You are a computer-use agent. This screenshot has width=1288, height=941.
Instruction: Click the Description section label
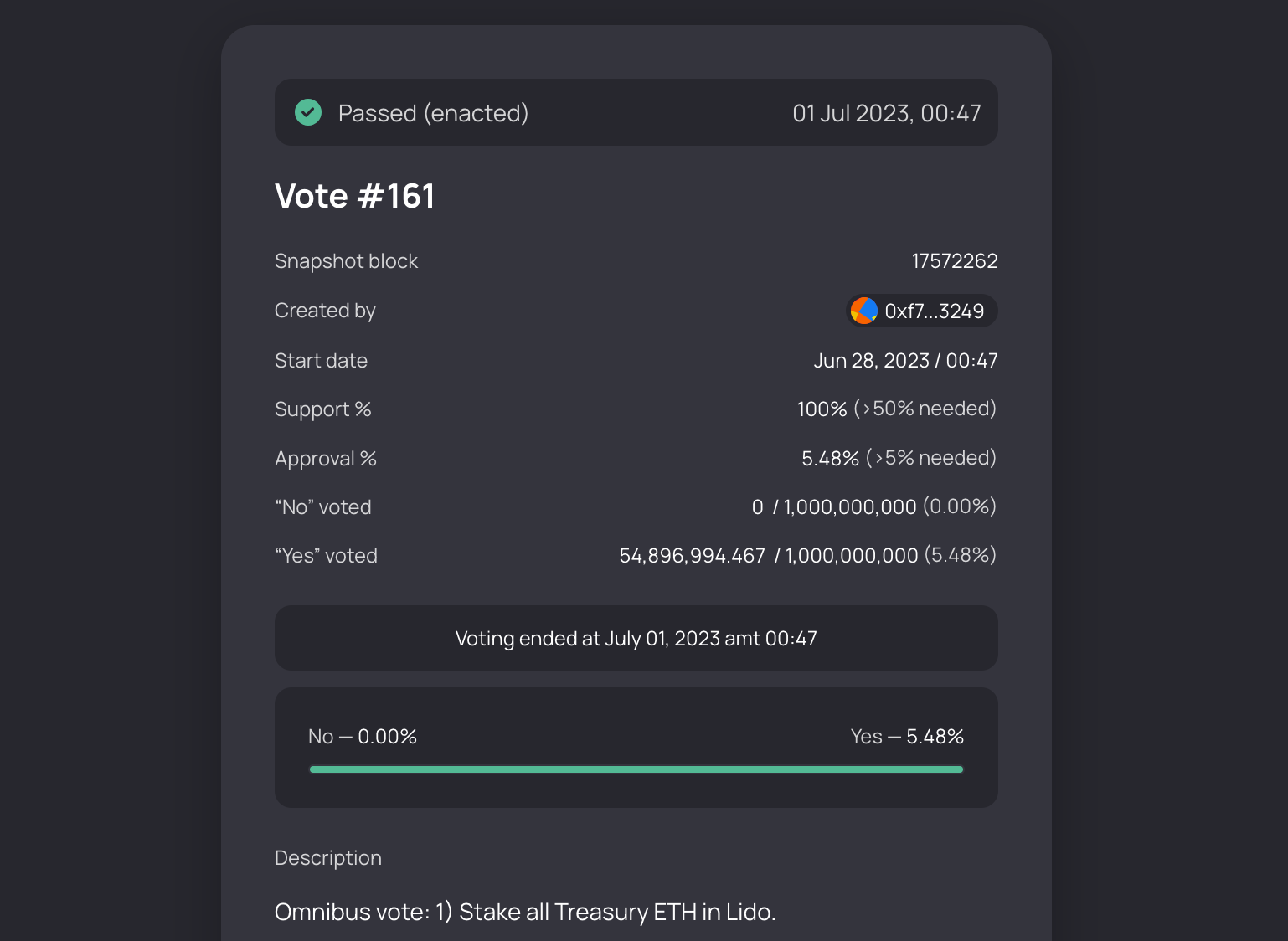point(328,858)
